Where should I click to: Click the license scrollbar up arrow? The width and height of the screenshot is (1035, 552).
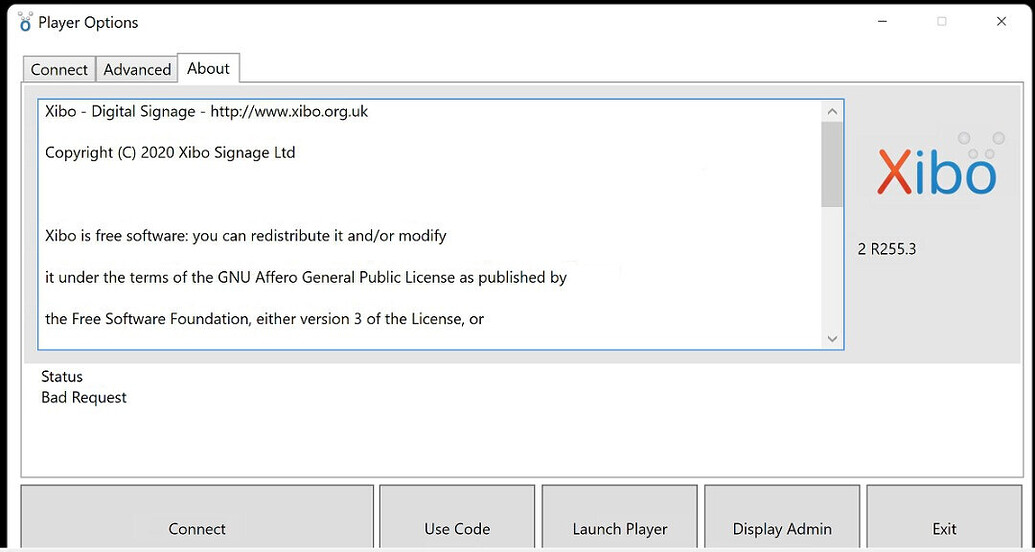[832, 111]
